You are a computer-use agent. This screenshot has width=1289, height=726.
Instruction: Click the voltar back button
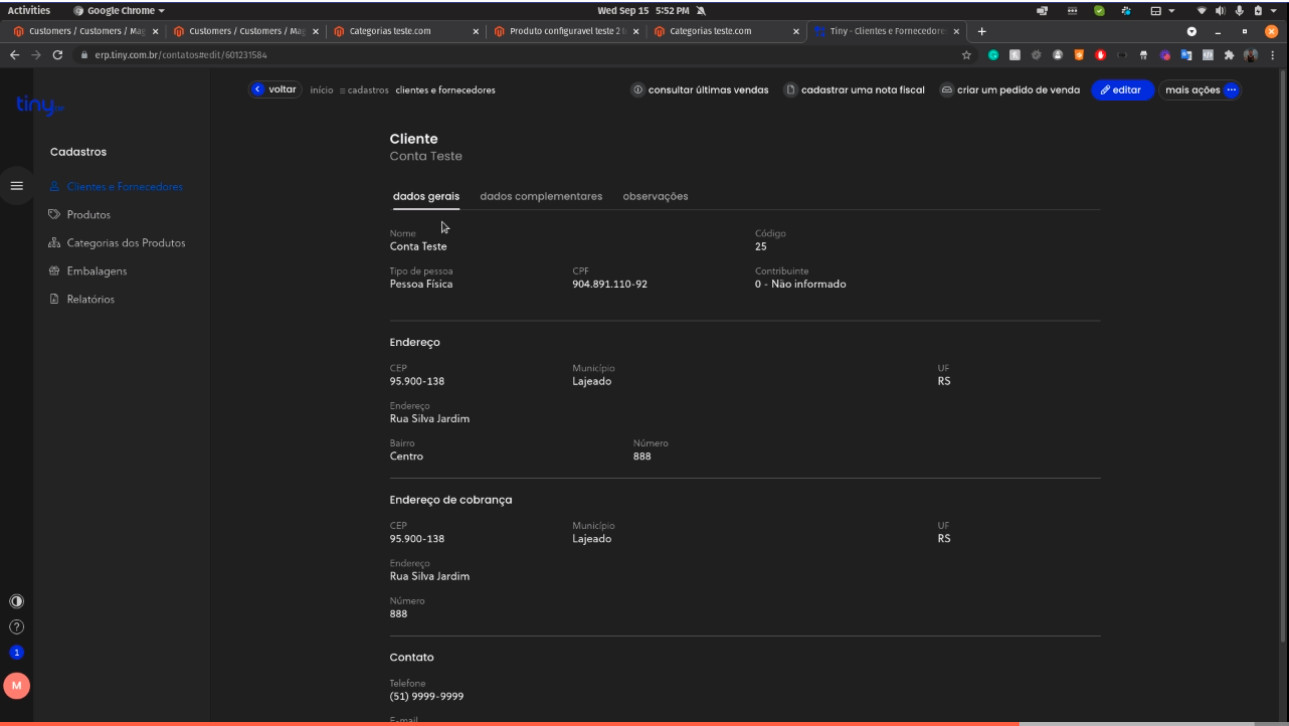click(x=275, y=90)
